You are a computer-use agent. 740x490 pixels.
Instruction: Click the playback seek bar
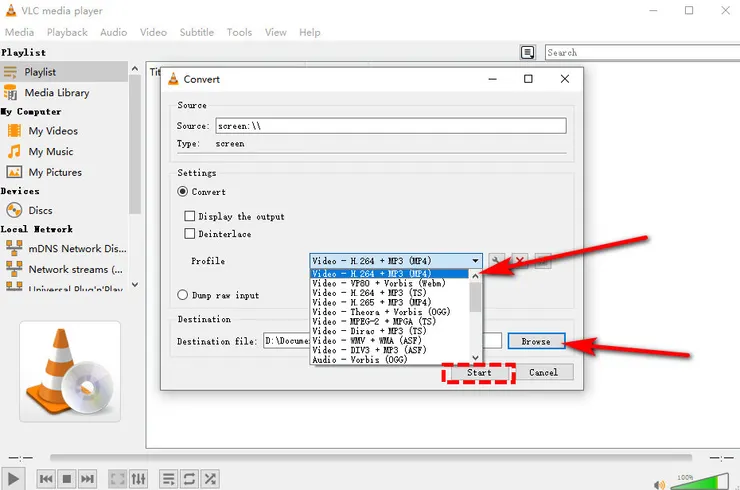[x=370, y=457]
